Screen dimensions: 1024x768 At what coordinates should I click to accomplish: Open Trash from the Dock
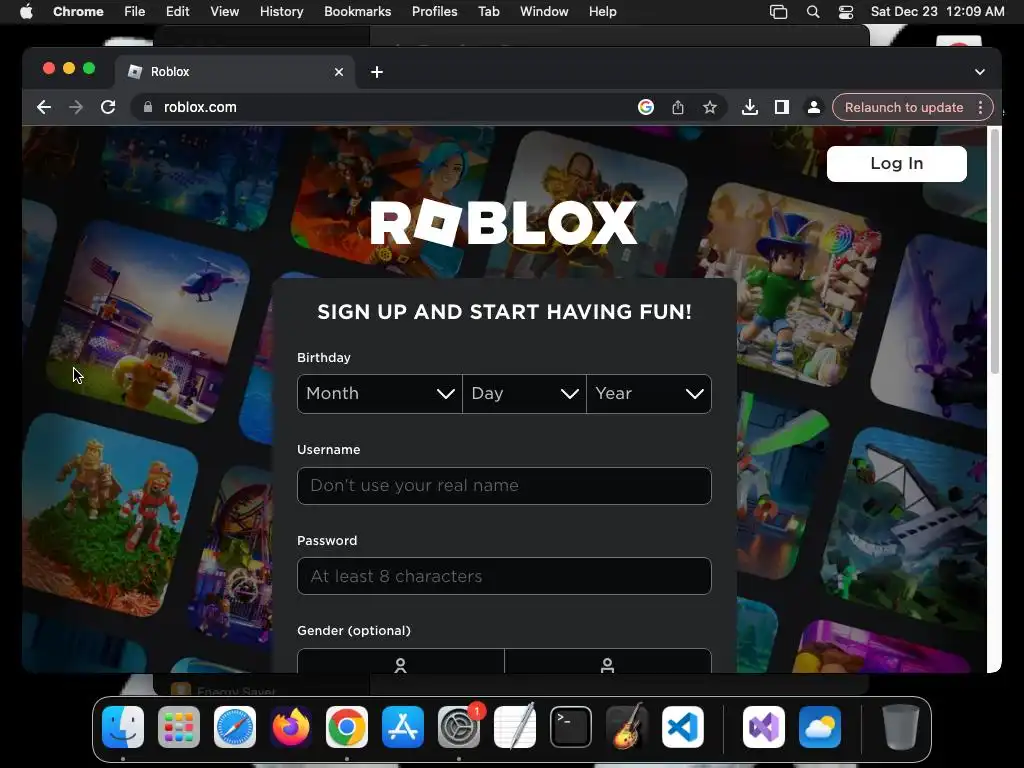pos(901,727)
